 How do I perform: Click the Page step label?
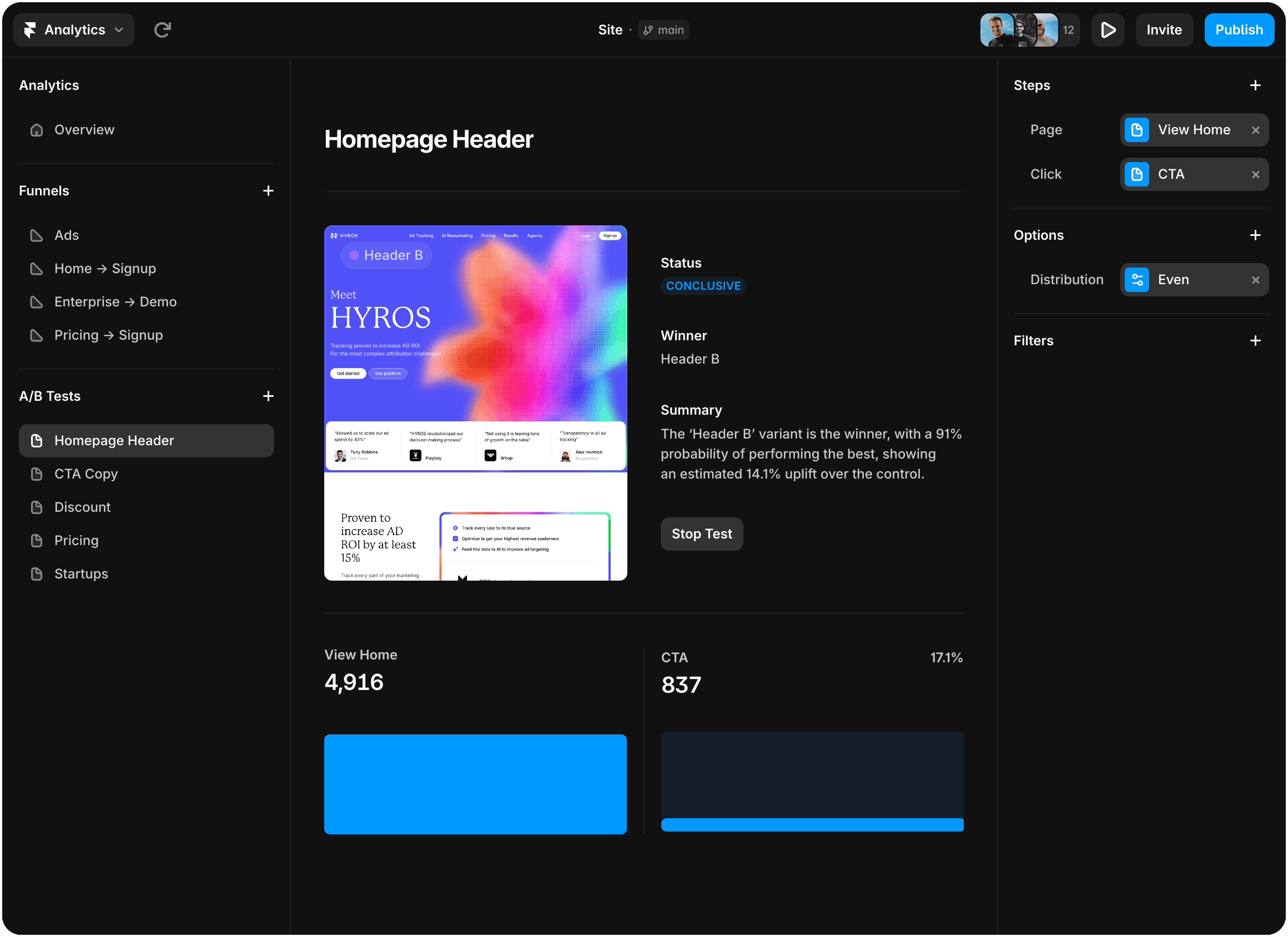coord(1045,130)
